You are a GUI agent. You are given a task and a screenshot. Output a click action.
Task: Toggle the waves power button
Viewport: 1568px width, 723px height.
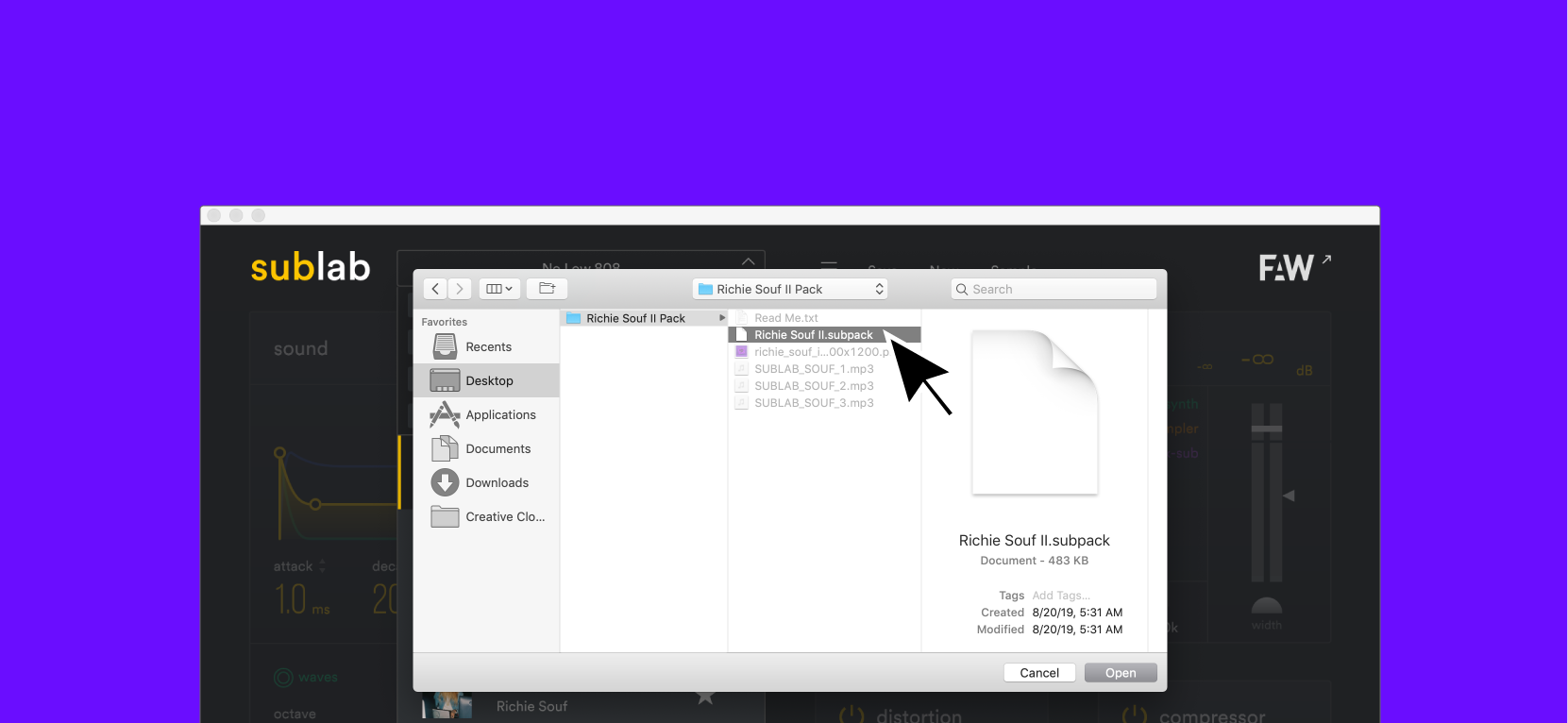(x=283, y=678)
